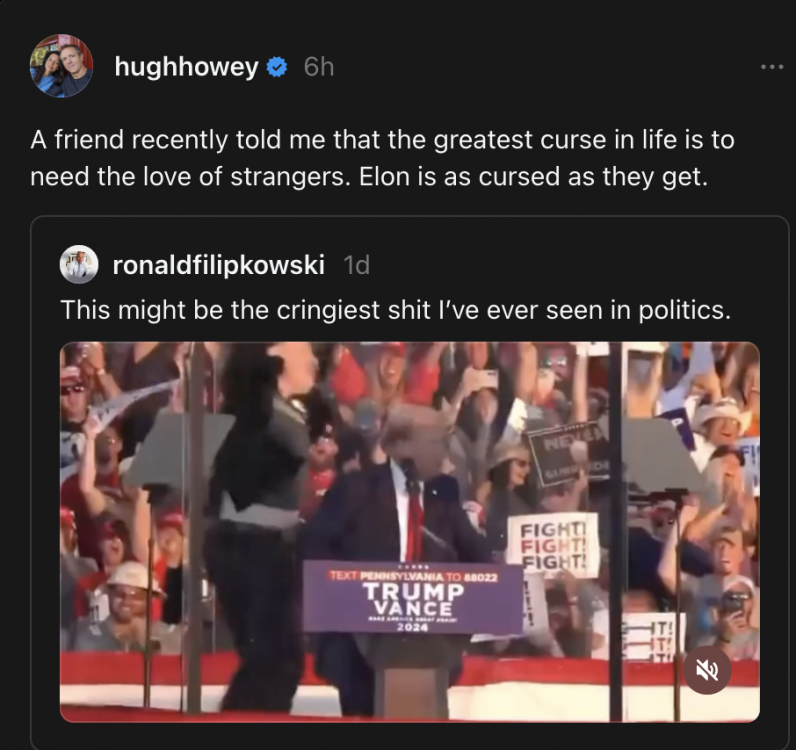Click the 1d quoted post timestamp
796x750 pixels.
click(x=356, y=265)
